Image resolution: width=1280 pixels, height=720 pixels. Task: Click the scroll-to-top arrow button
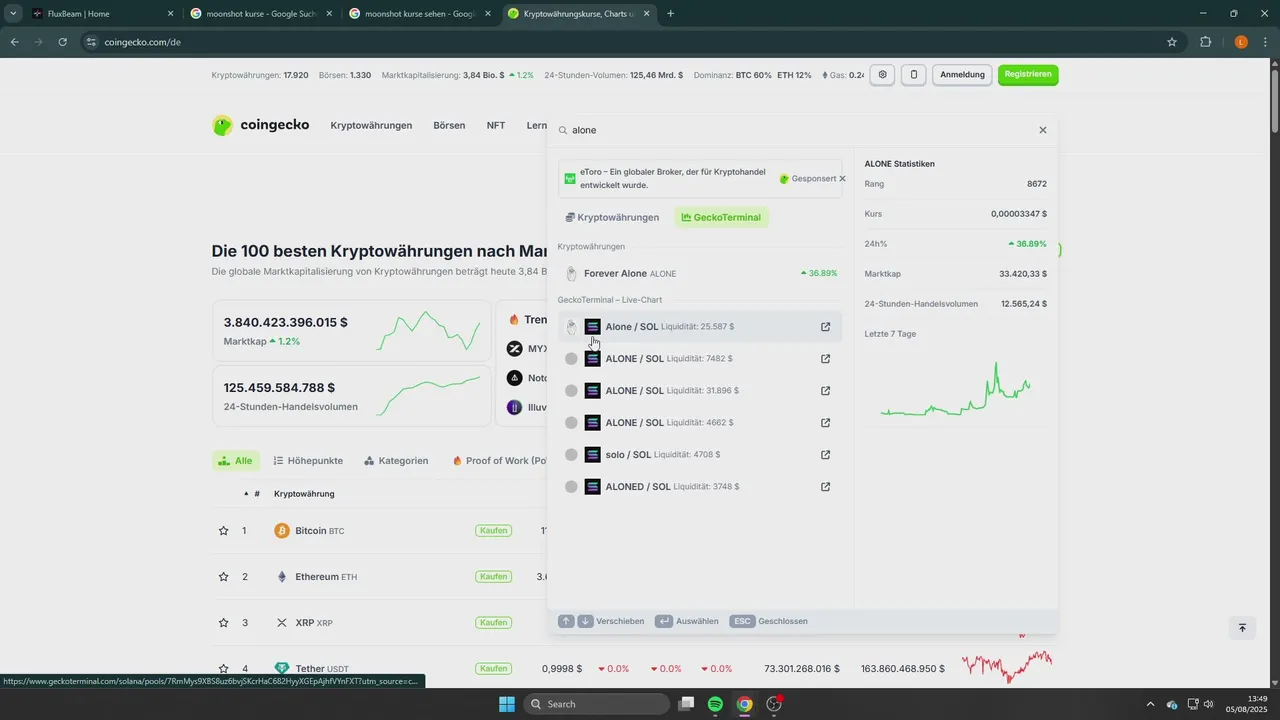coord(1242,628)
